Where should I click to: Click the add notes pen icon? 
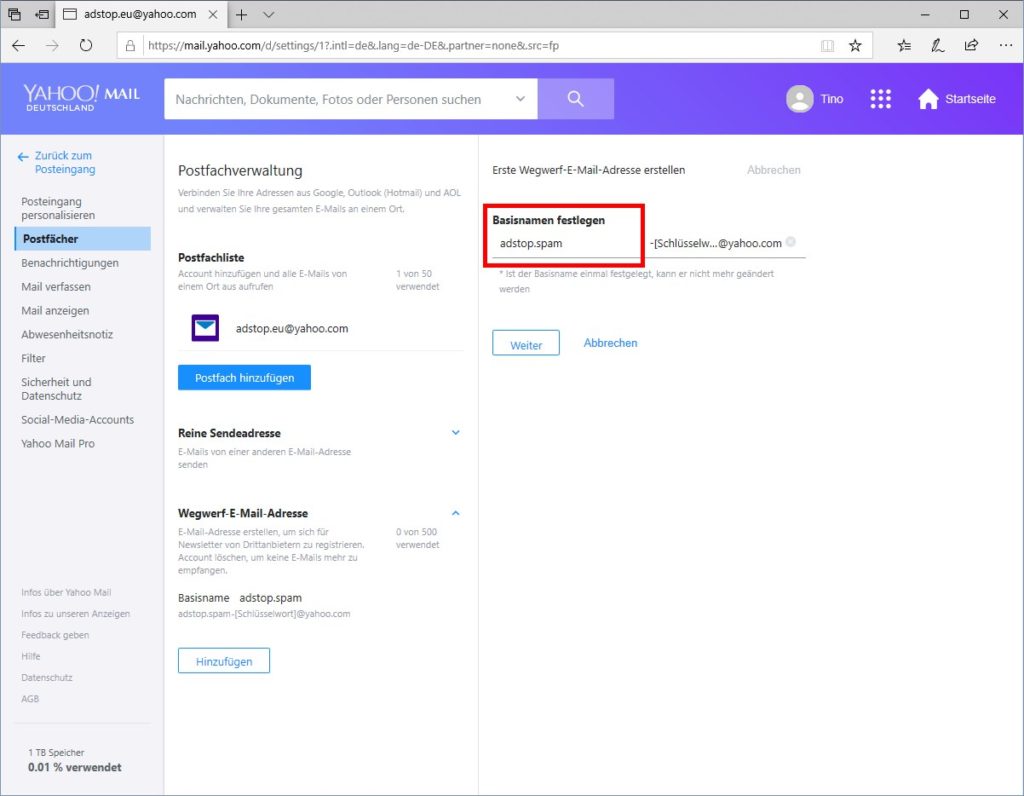[937, 46]
